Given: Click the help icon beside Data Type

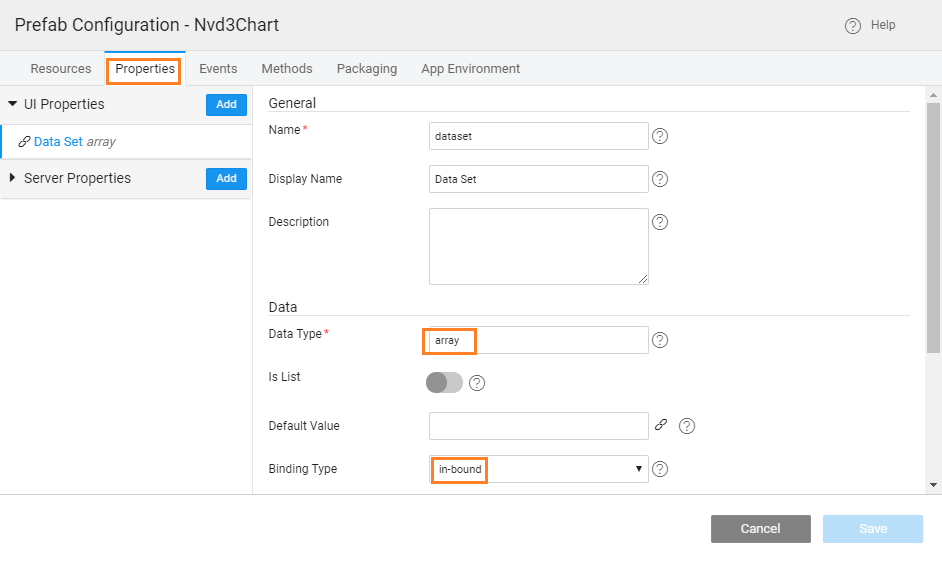Looking at the screenshot, I should (x=659, y=340).
